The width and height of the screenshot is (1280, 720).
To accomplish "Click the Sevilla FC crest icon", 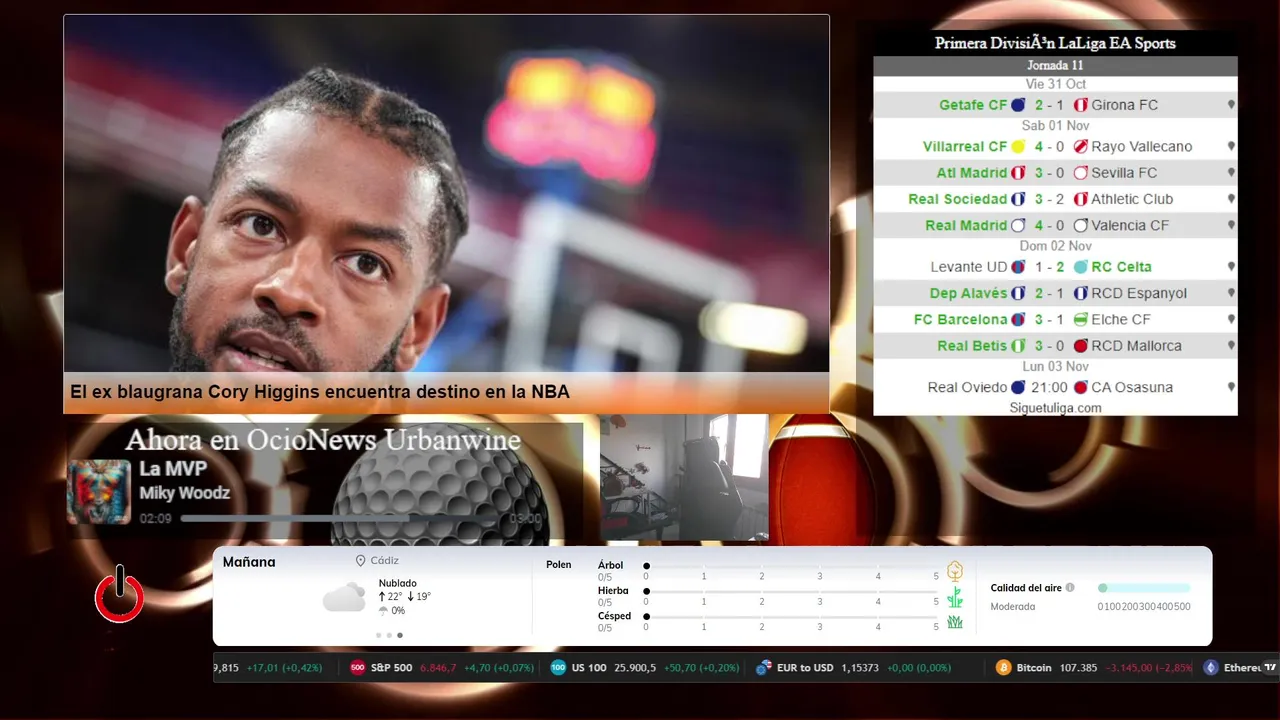I will coord(1080,173).
